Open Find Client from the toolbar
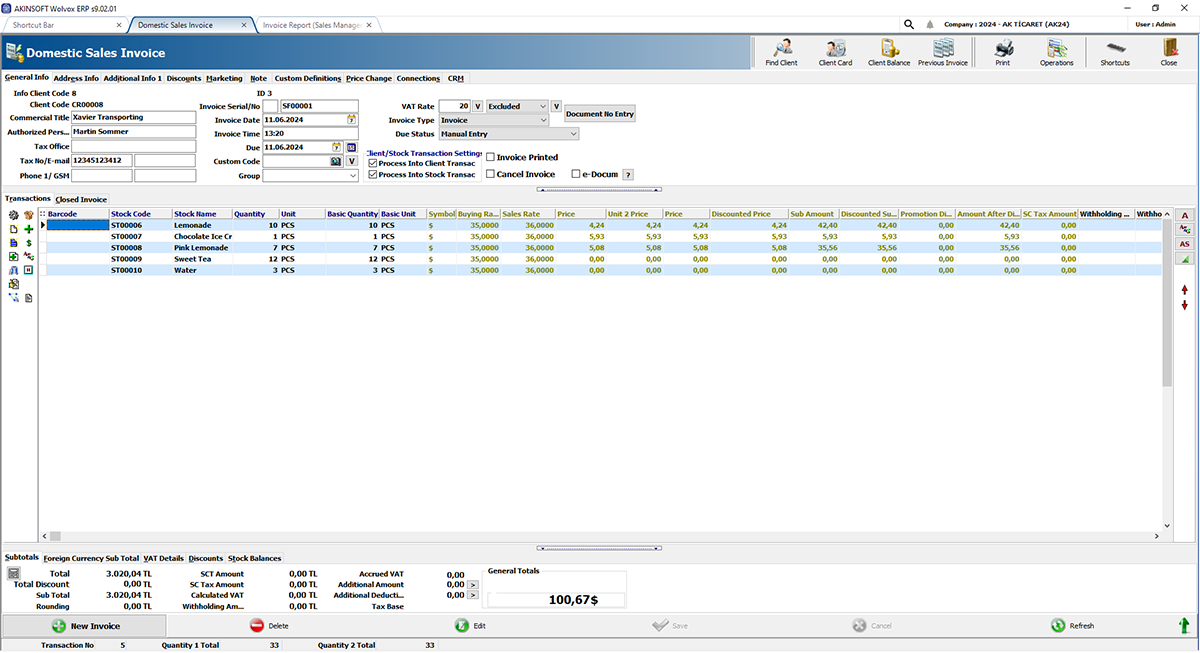 click(781, 52)
